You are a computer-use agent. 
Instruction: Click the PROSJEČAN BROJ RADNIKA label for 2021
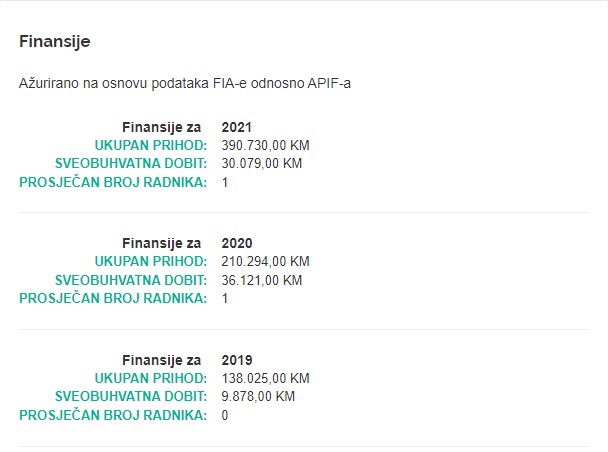(113, 182)
